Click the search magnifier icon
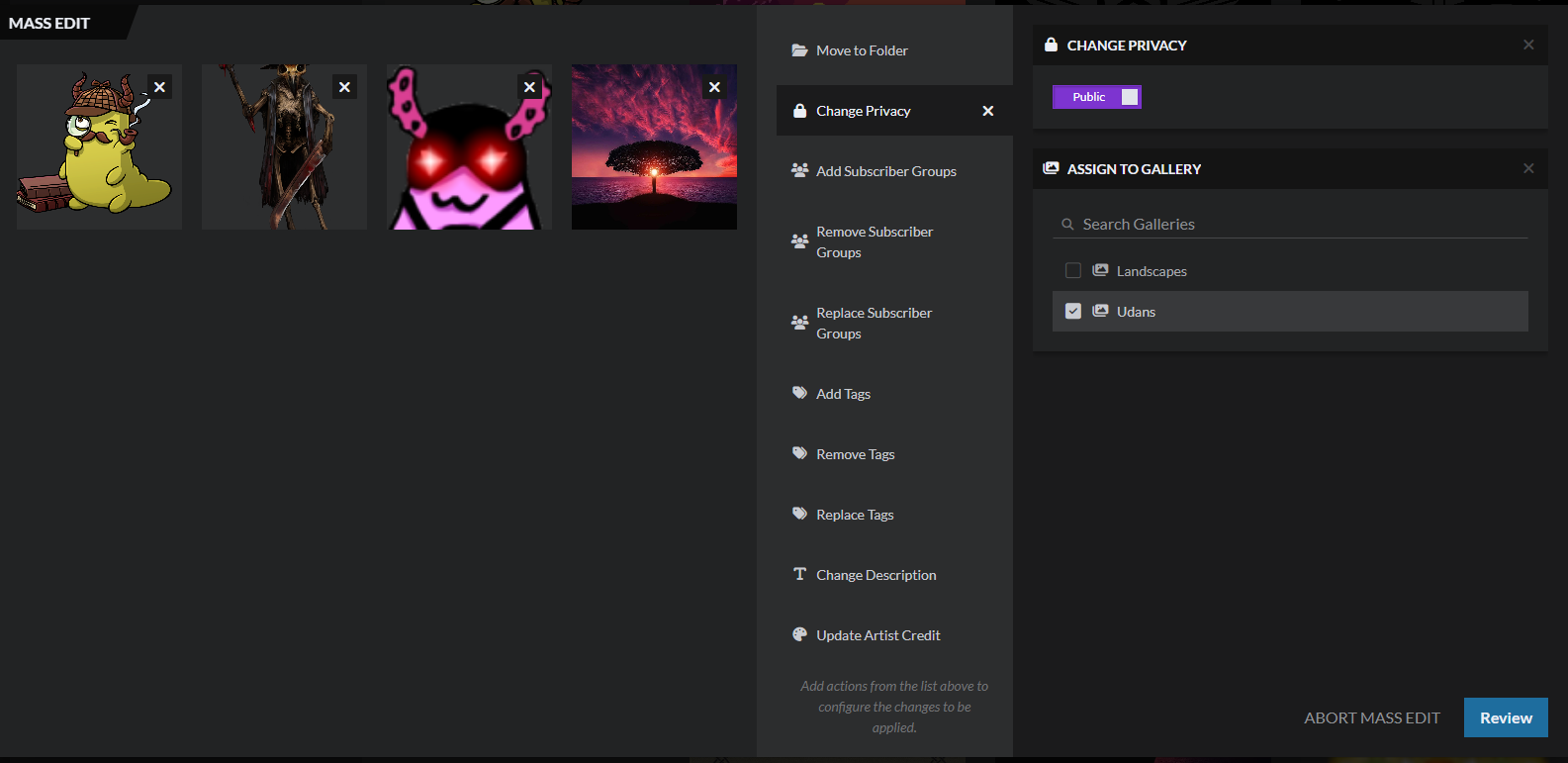This screenshot has width=1568, height=763. pyautogui.click(x=1067, y=225)
